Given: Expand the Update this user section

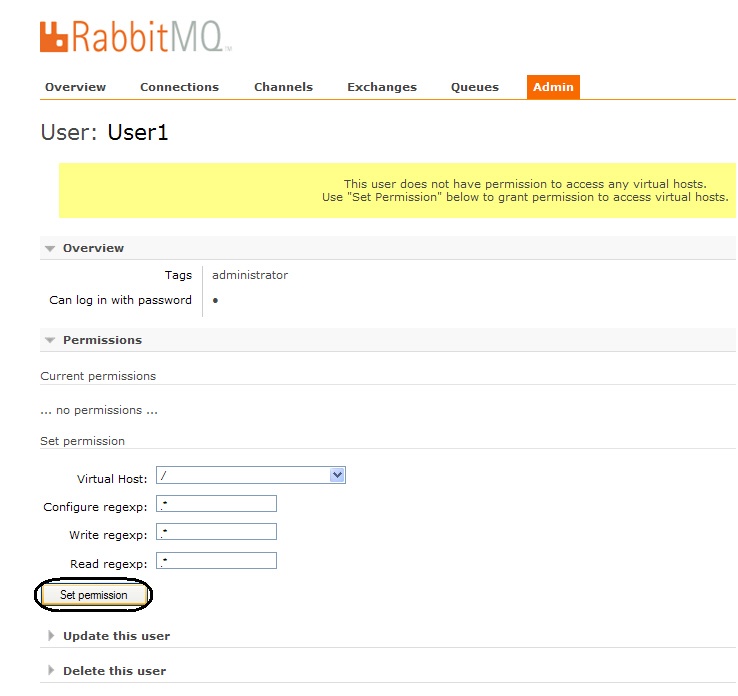Looking at the screenshot, I should coord(116,636).
